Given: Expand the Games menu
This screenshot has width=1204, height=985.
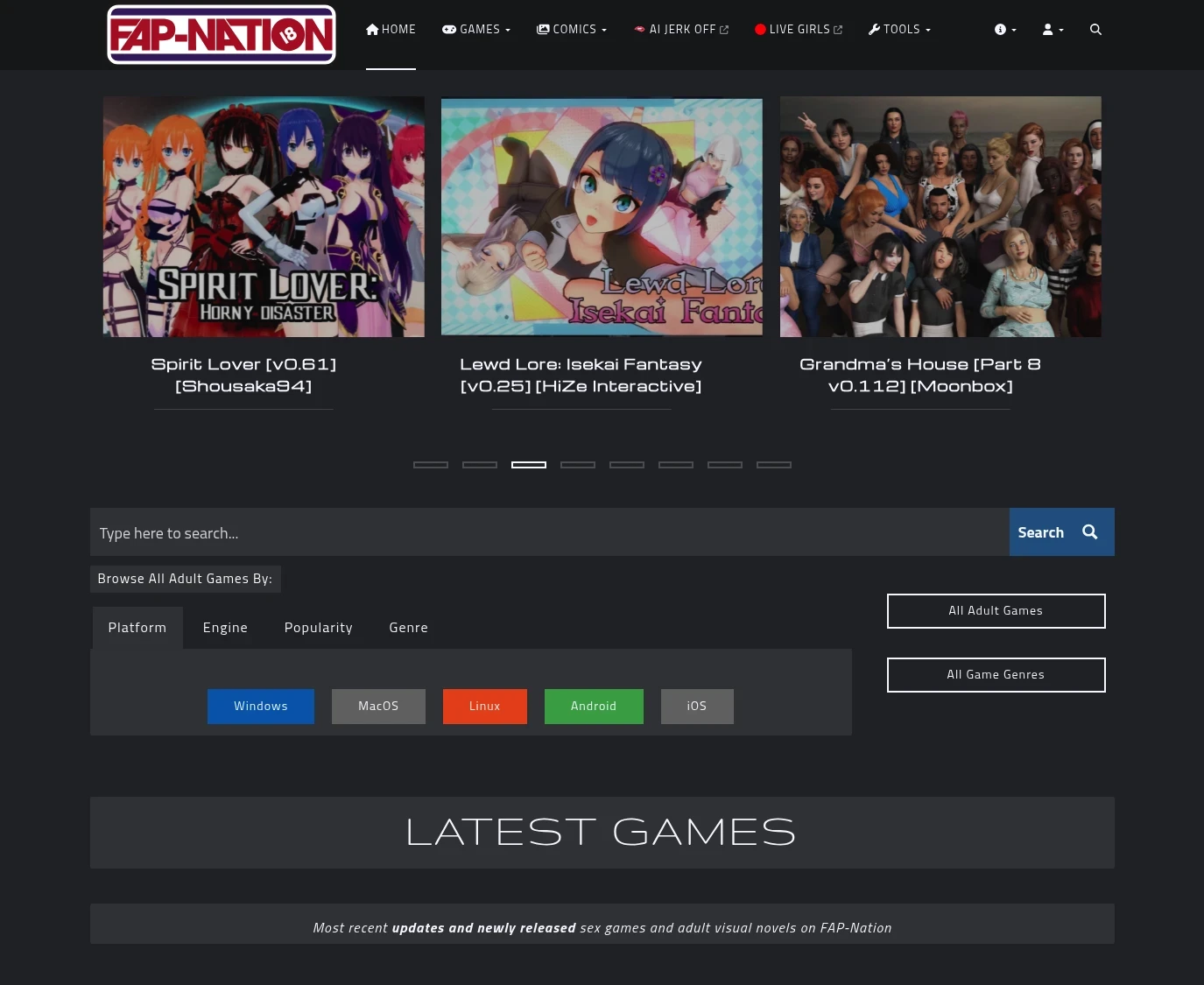Looking at the screenshot, I should (475, 30).
